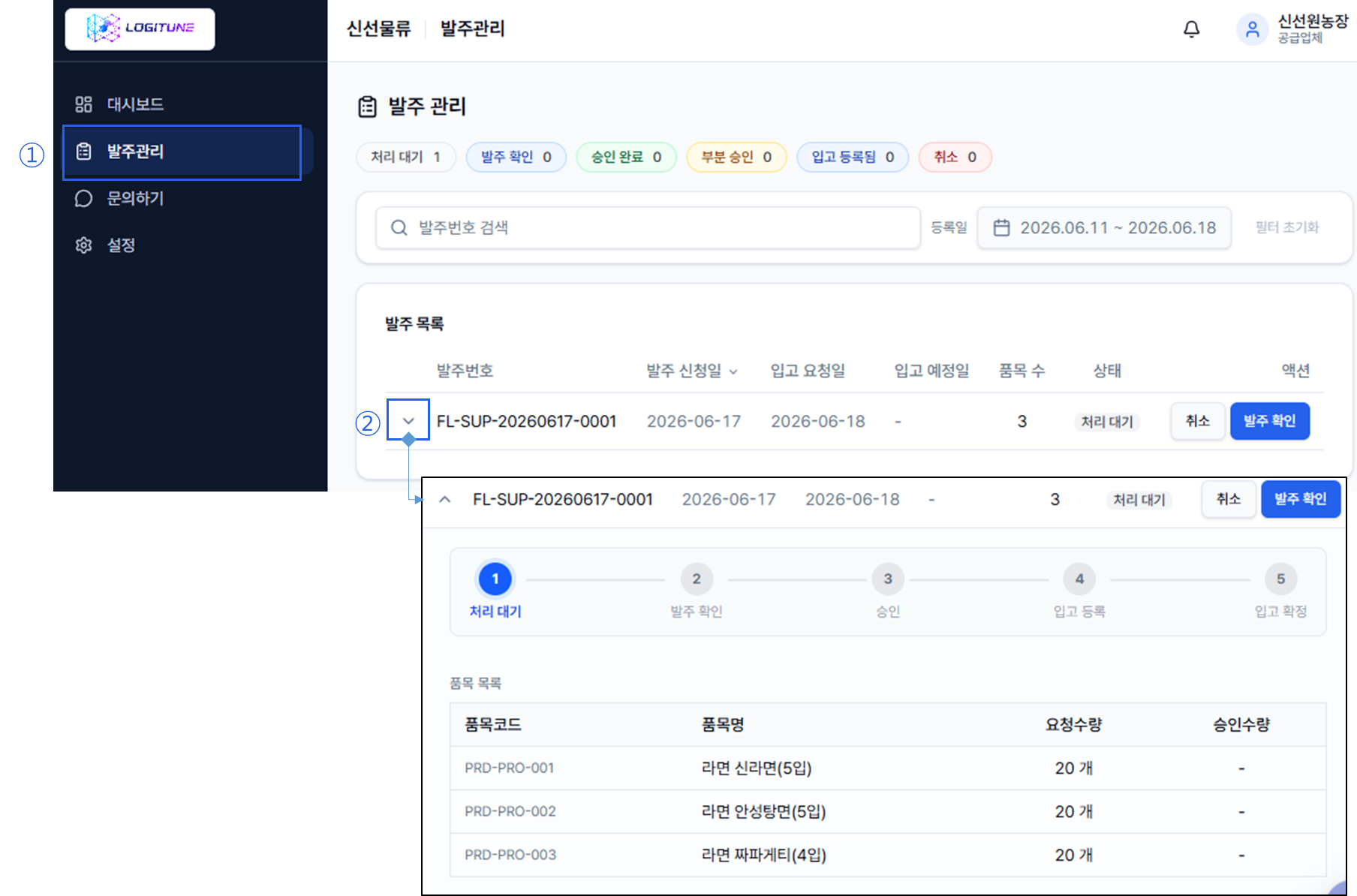Sort by 발주 신청일 column
The height and width of the screenshot is (896, 1357).
[x=692, y=371]
